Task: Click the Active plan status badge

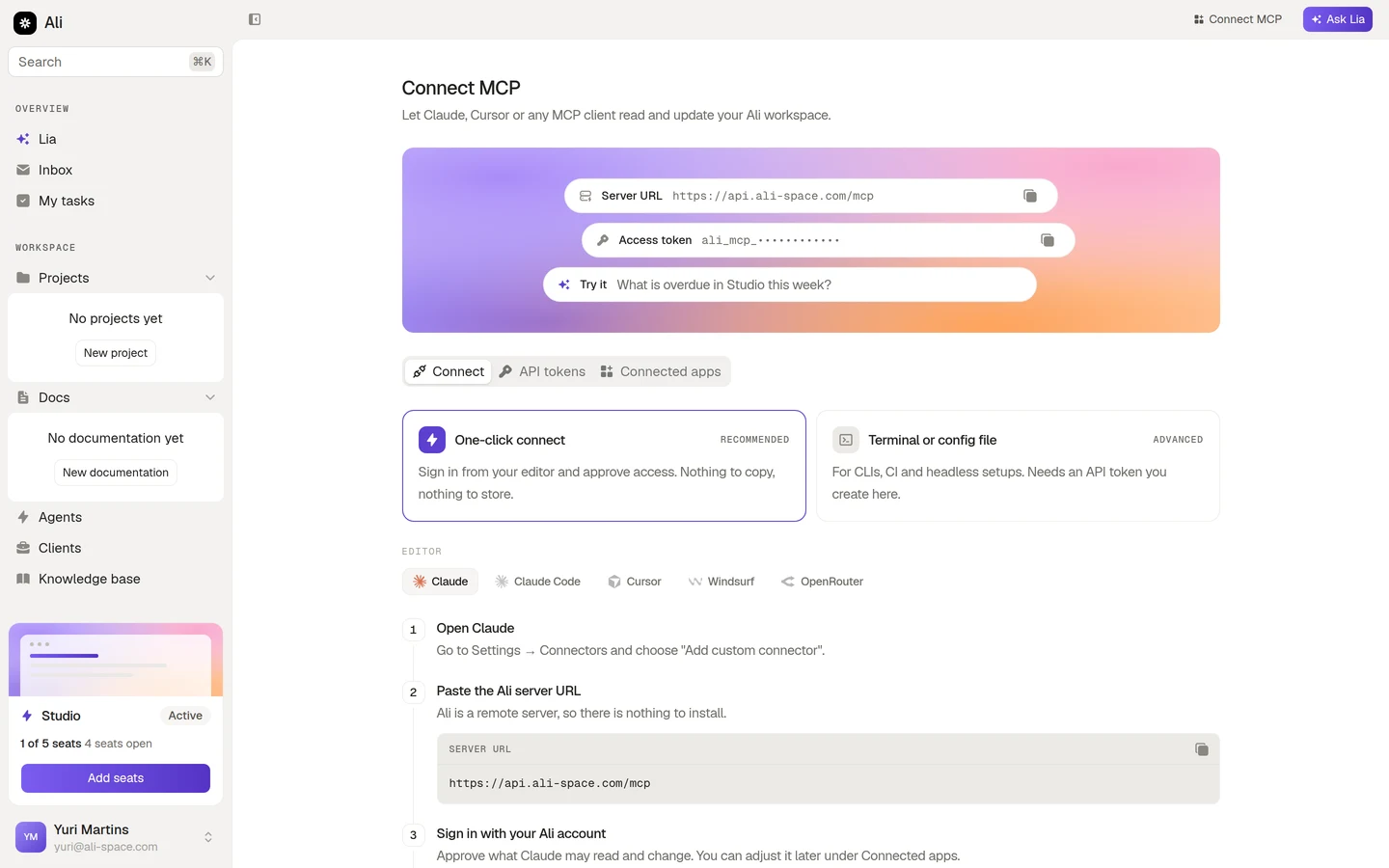Action: point(185,716)
